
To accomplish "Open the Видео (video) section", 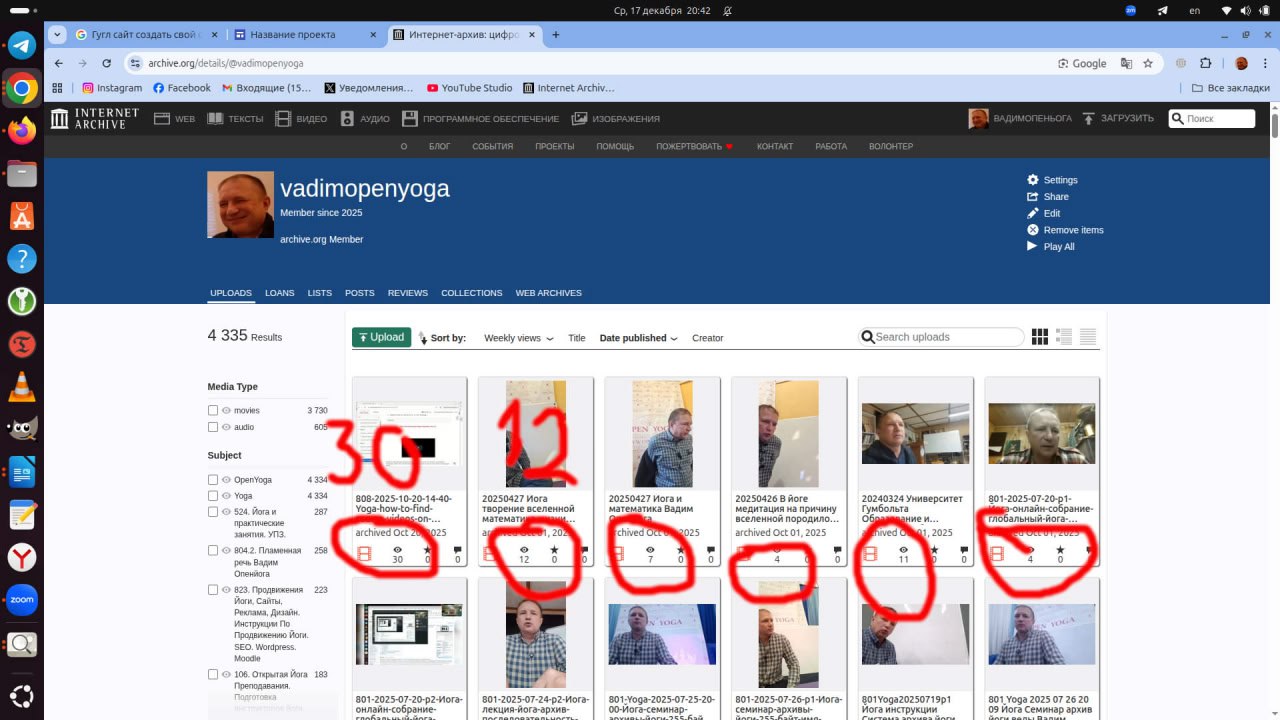I will (301, 119).
